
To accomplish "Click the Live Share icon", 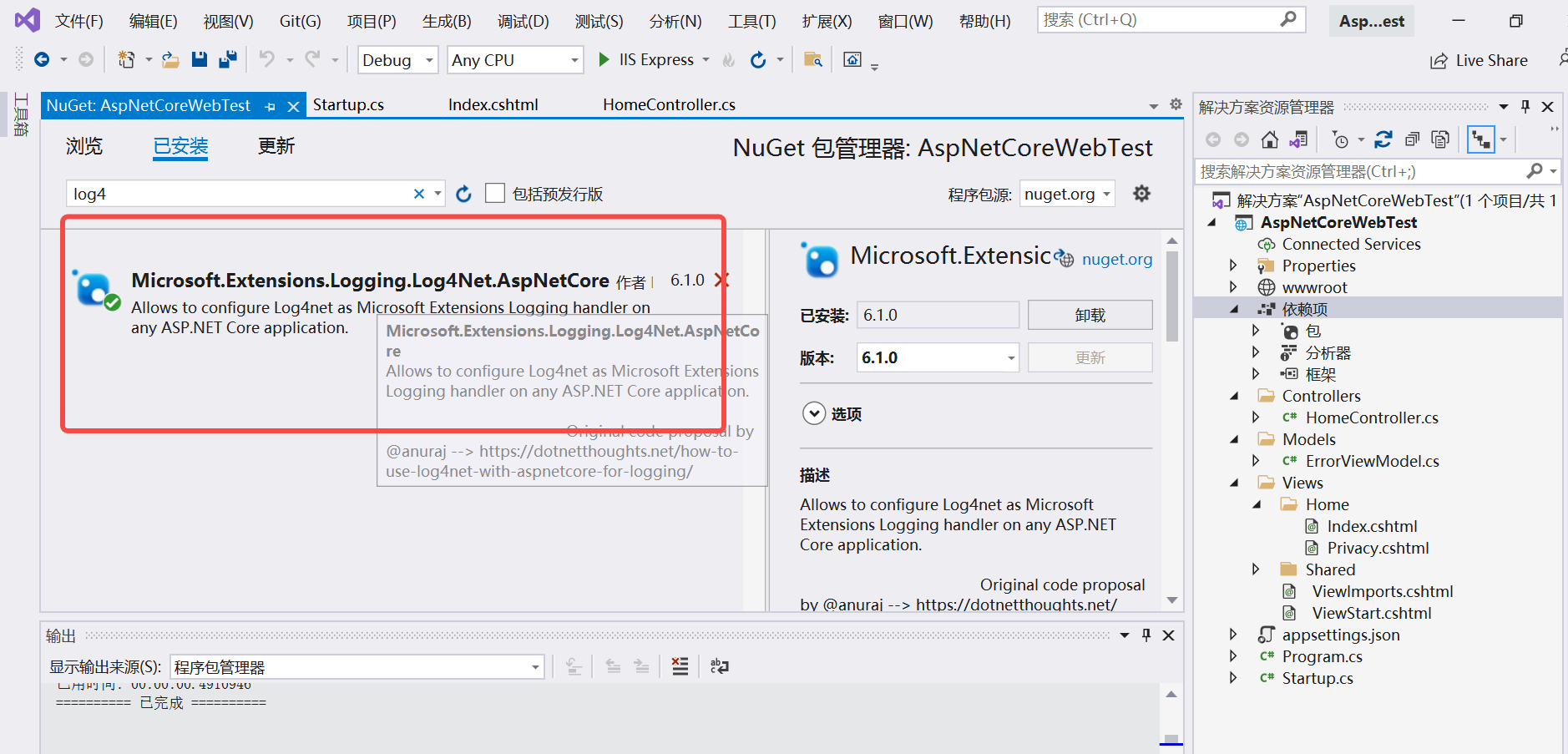I will click(1439, 61).
